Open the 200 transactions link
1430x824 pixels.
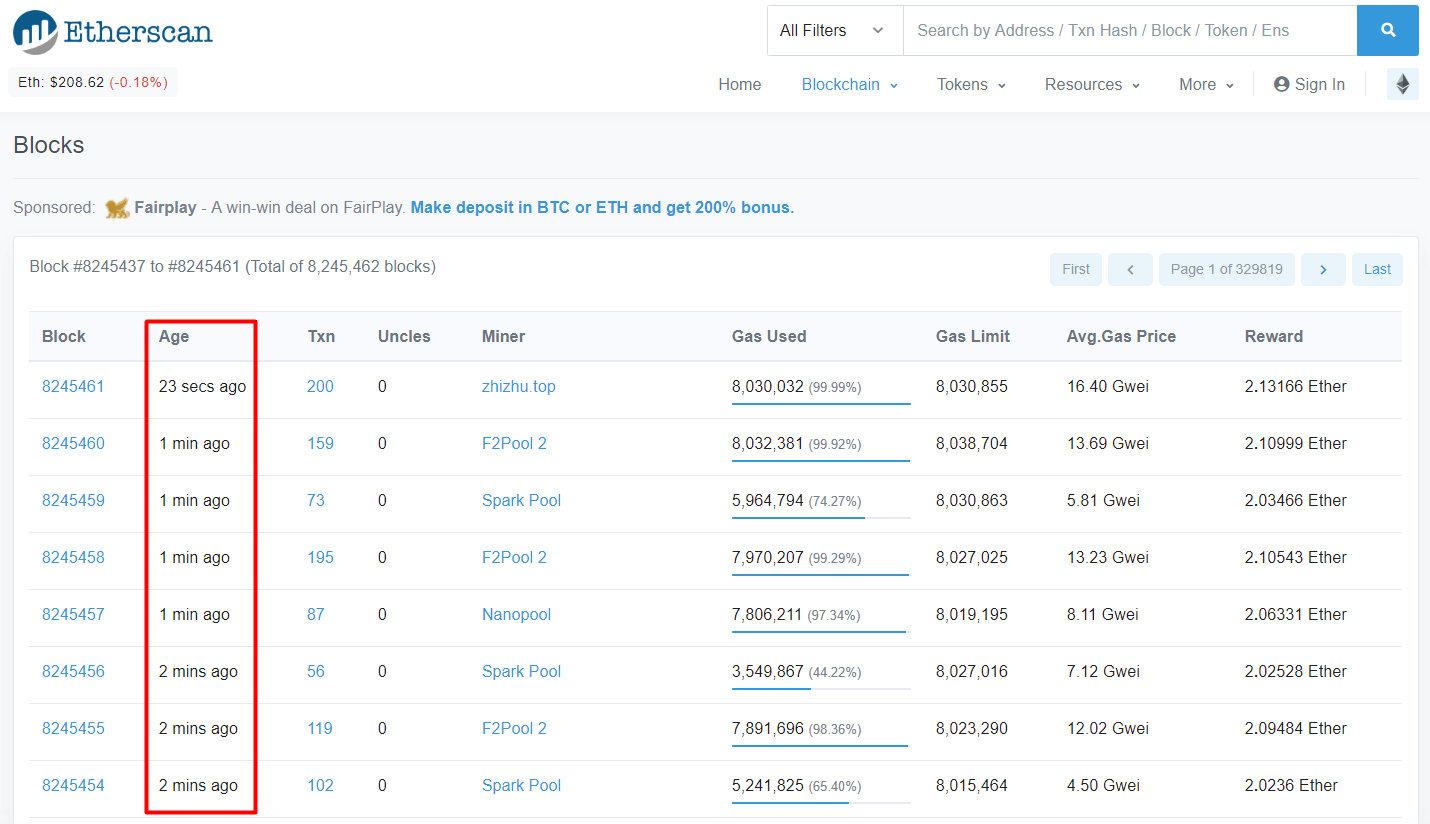tap(320, 386)
